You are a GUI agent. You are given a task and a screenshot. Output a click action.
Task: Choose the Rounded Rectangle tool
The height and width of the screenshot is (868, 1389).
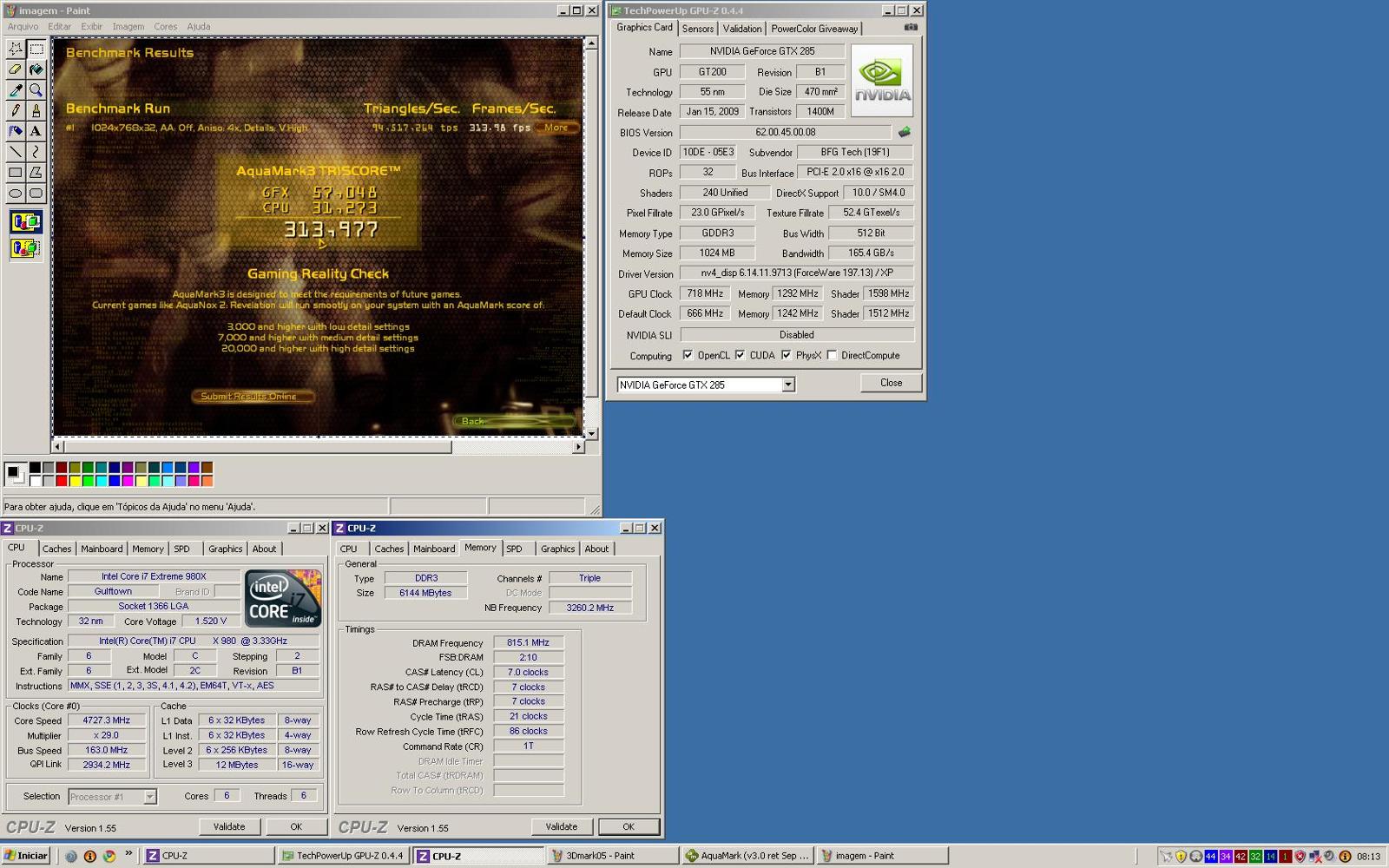click(x=36, y=194)
